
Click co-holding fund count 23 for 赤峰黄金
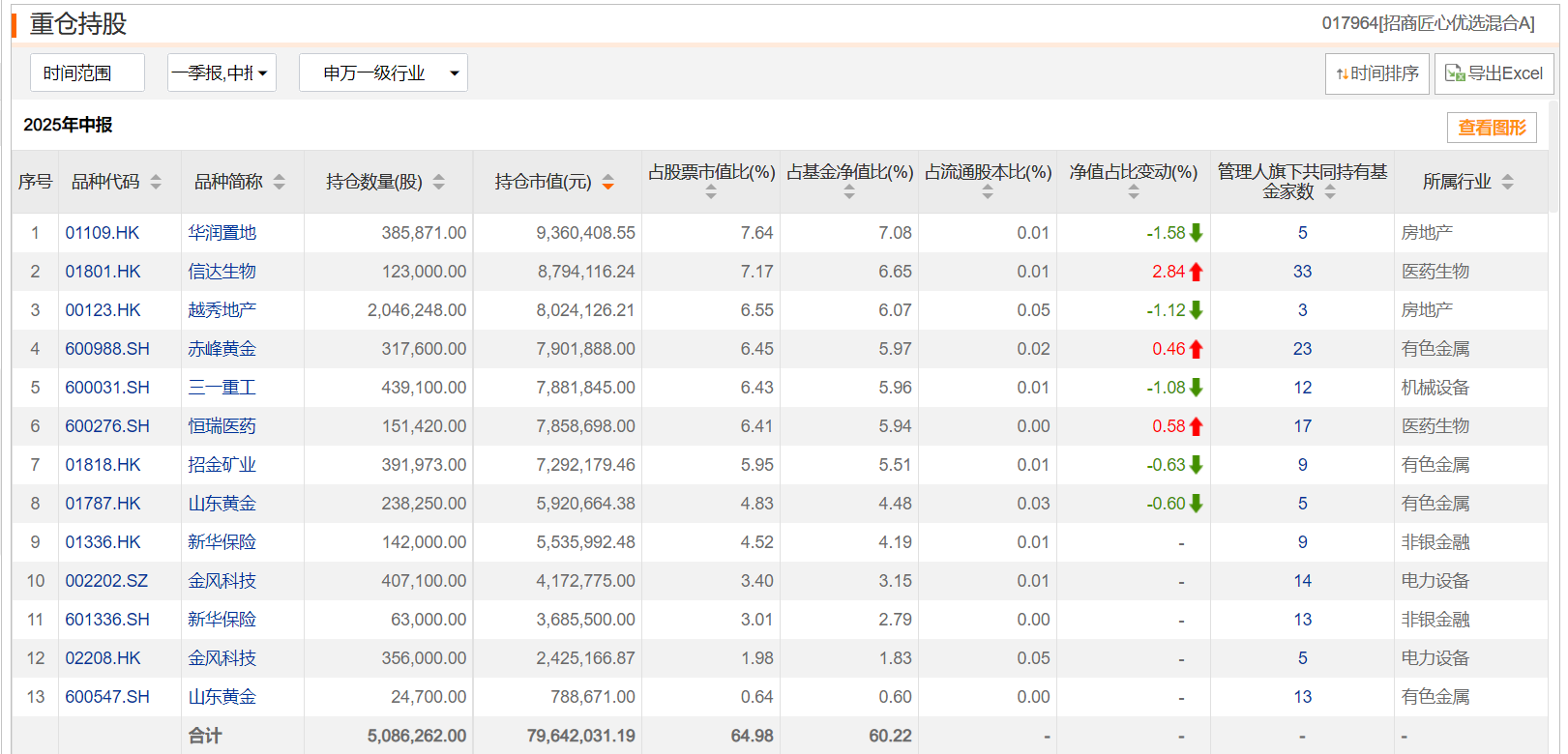(1303, 349)
